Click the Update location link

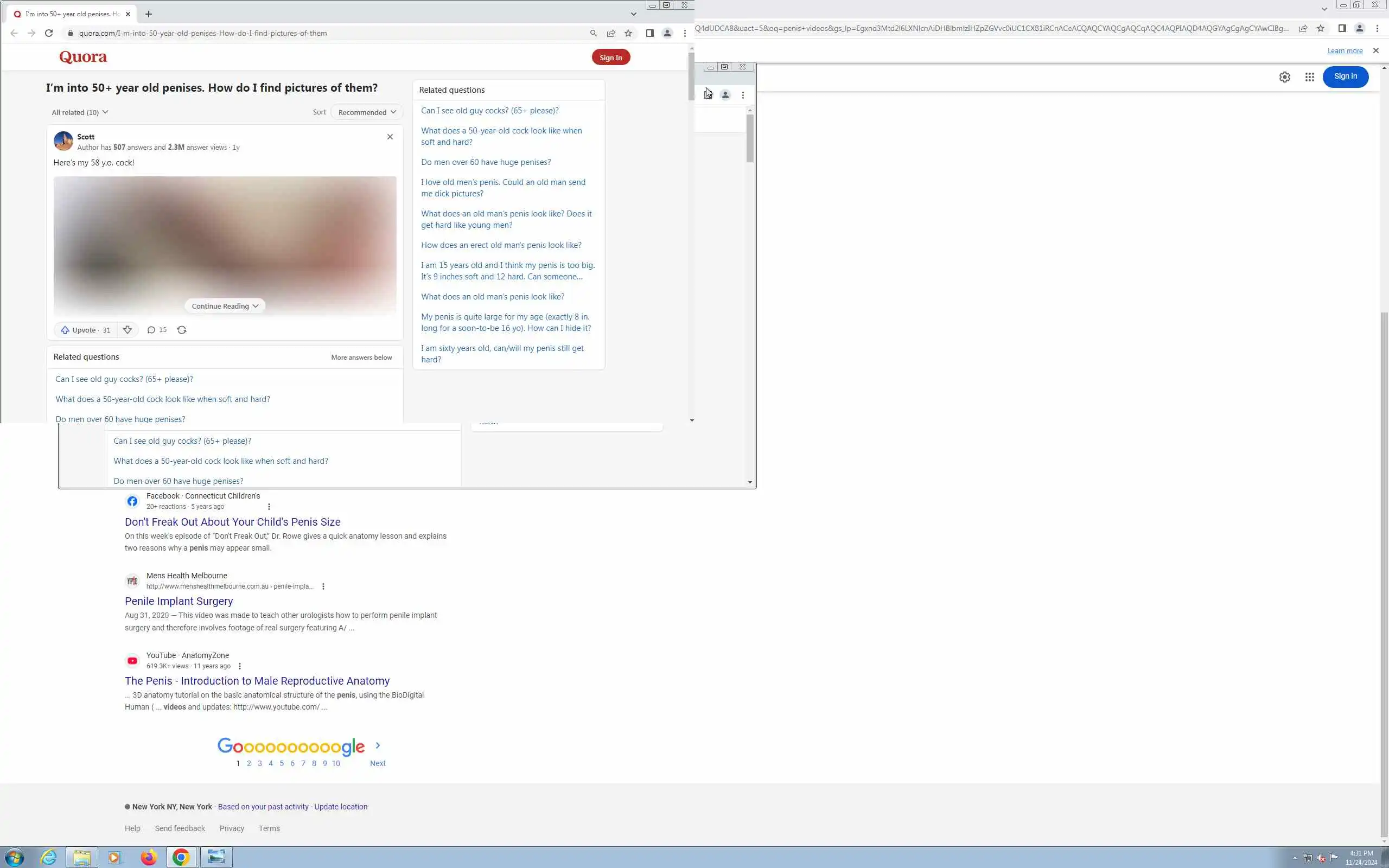click(x=340, y=807)
